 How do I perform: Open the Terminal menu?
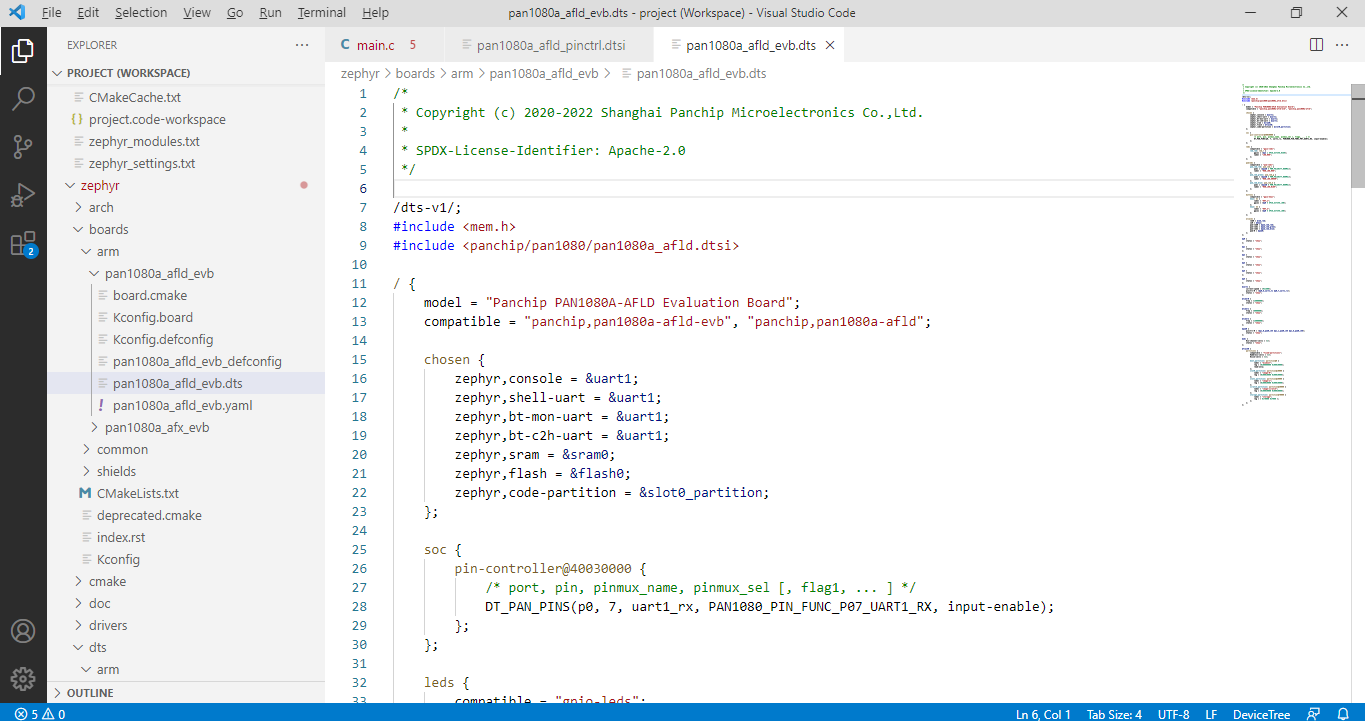pyautogui.click(x=322, y=13)
